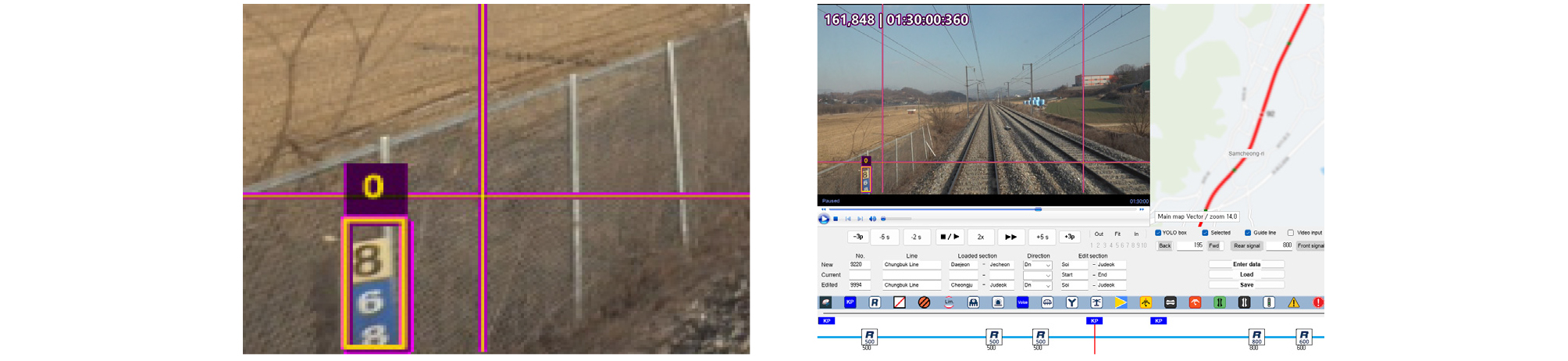Screen dimensions: 1568x361
Task: Select the R curve radius sign icon
Action: pos(875,302)
